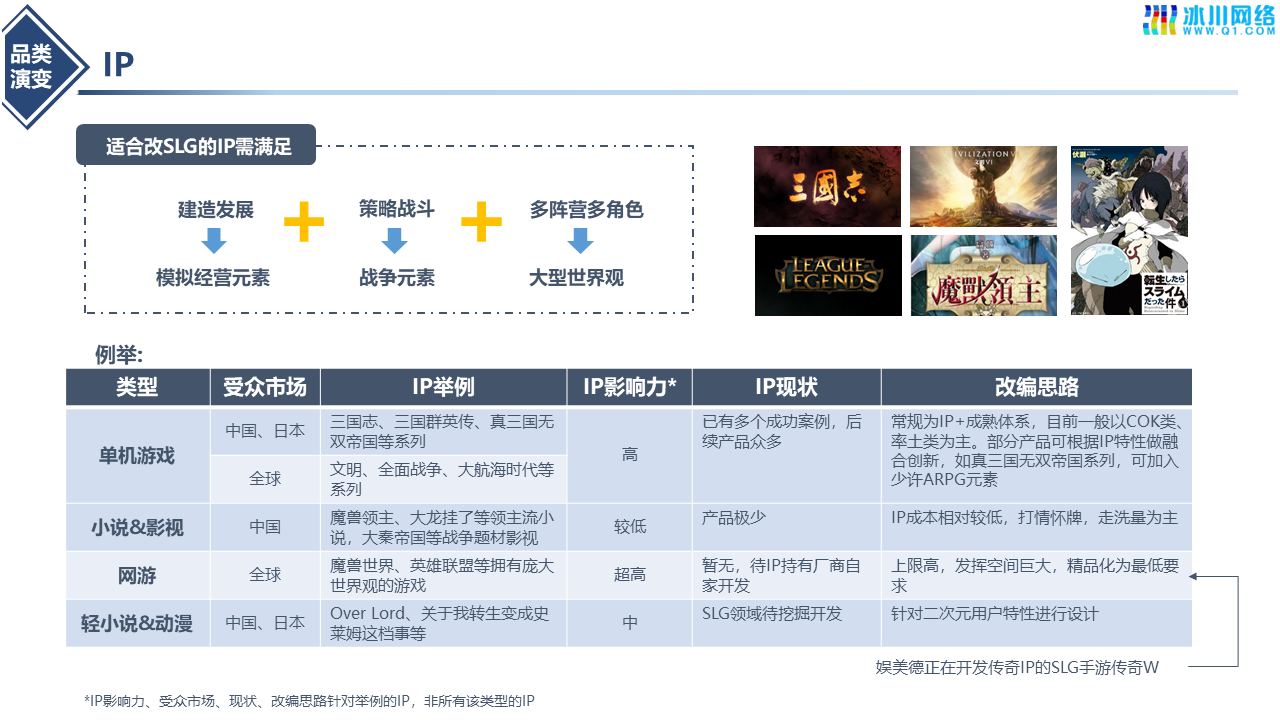Viewport: 1280px width, 720px height.
Task: Click the 上限高，发挥空间巨大 adaptation cell
Action: 1037,575
